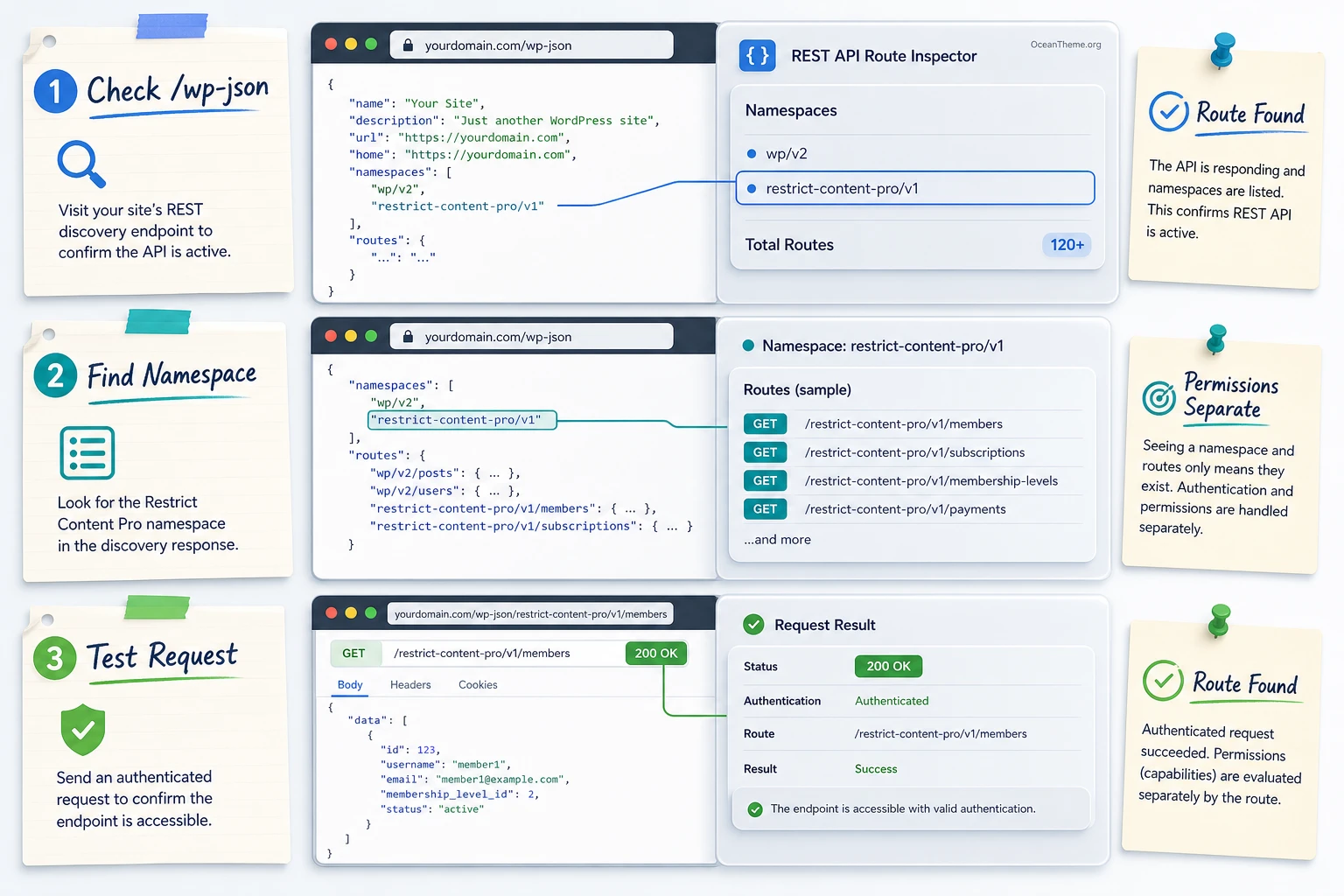Open the Cookies tab

click(478, 685)
